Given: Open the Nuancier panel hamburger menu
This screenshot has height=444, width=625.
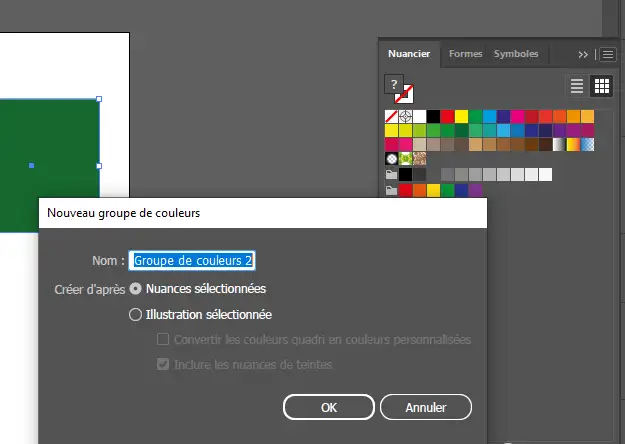Looking at the screenshot, I should (607, 54).
